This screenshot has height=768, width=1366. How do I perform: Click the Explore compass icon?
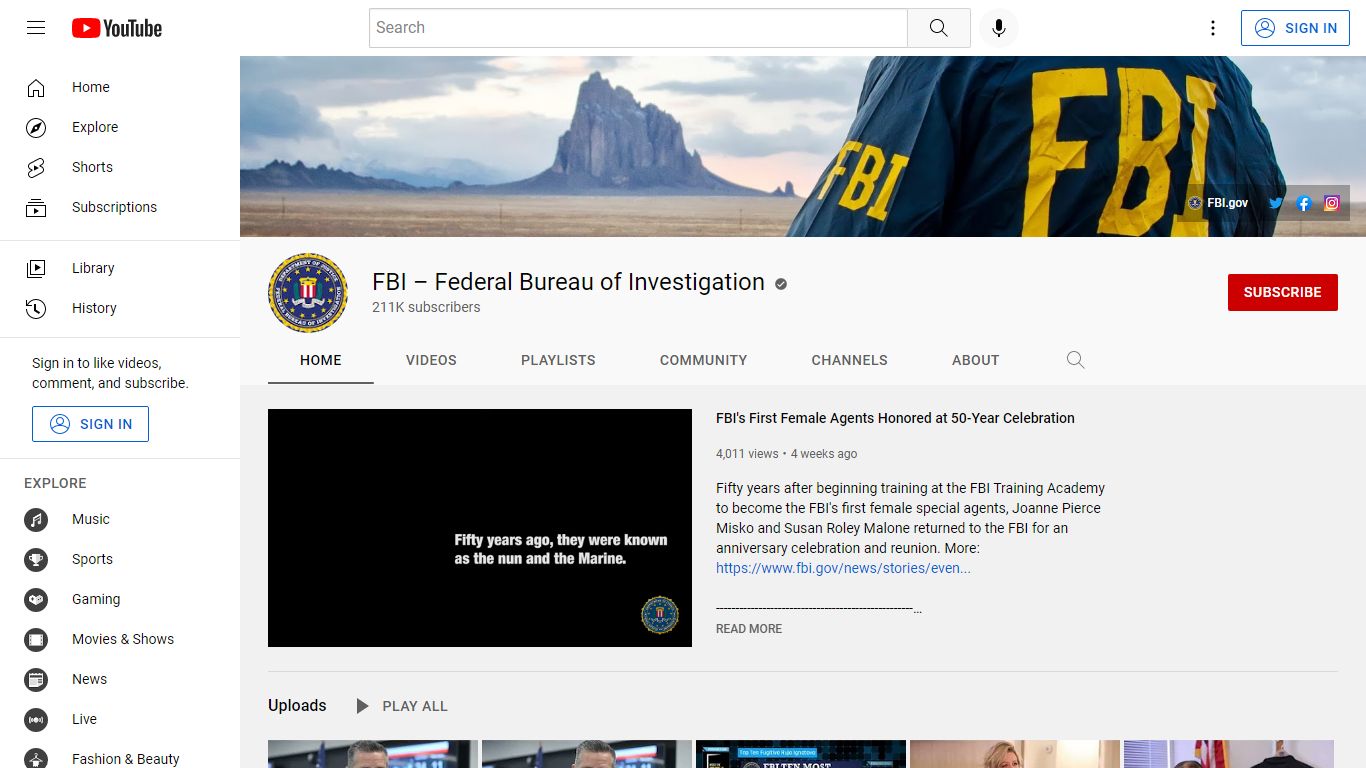tap(36, 127)
